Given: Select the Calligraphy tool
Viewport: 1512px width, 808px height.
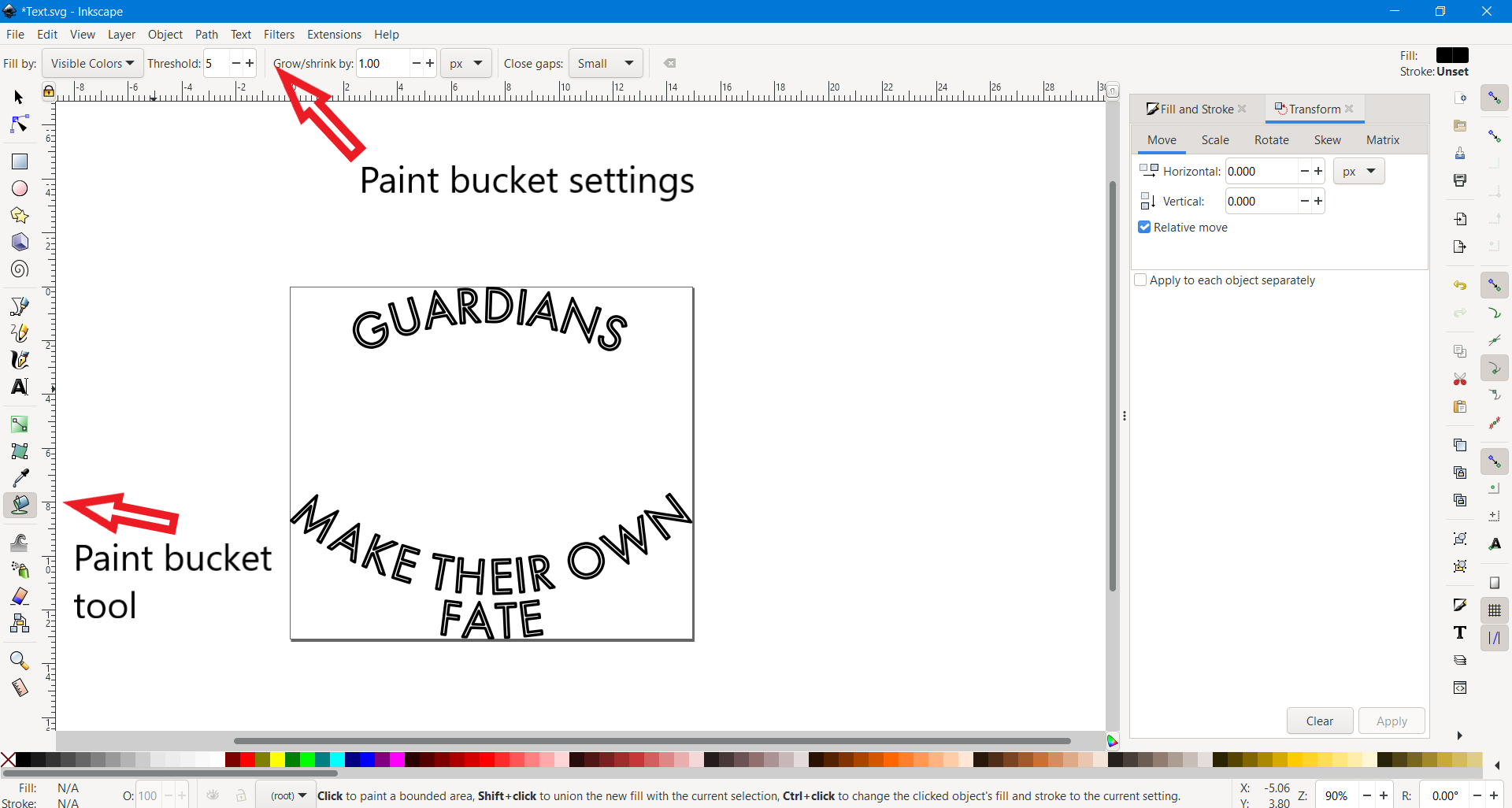Looking at the screenshot, I should pos(20,360).
